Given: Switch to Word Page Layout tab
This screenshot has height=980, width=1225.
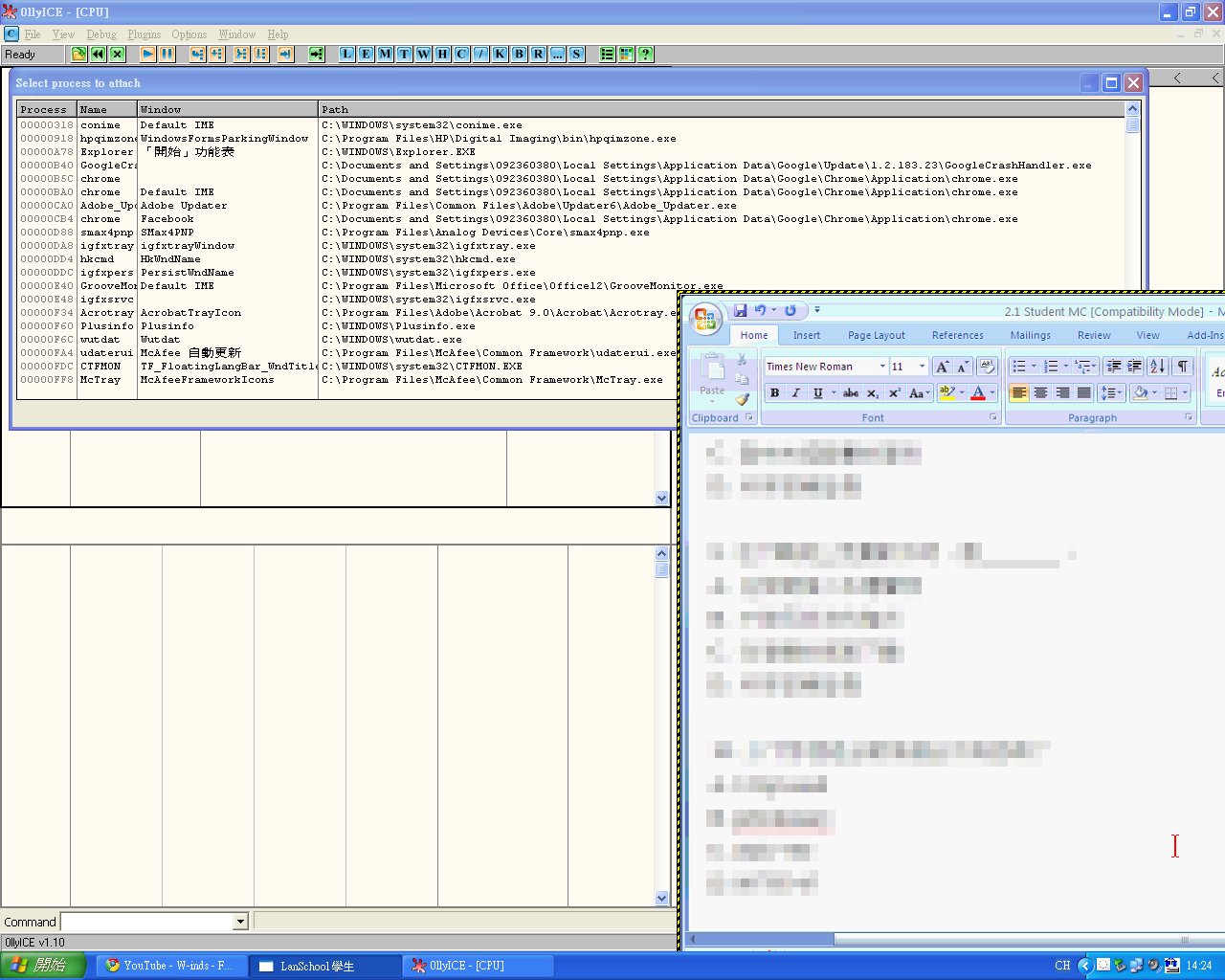Looking at the screenshot, I should (877, 336).
